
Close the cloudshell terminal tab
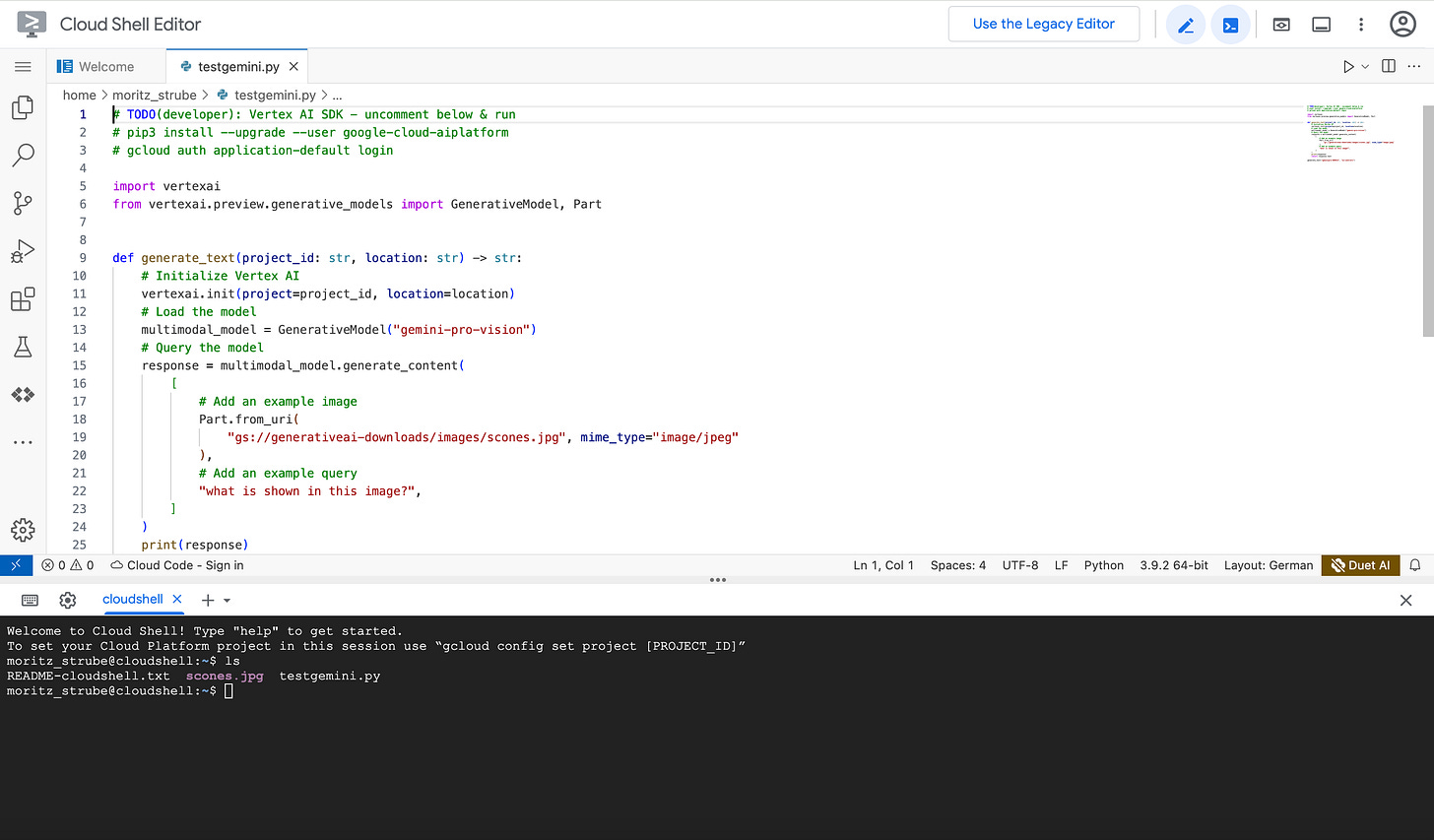(x=177, y=599)
